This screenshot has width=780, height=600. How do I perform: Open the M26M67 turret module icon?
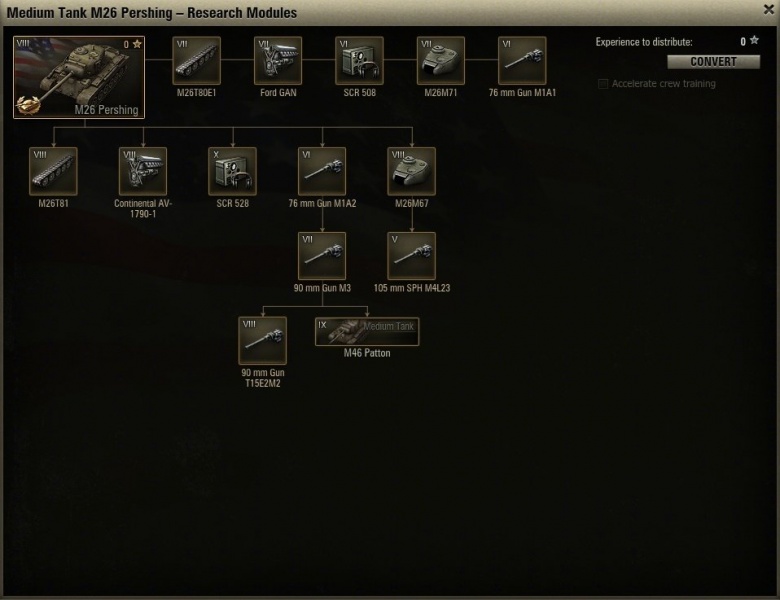411,171
